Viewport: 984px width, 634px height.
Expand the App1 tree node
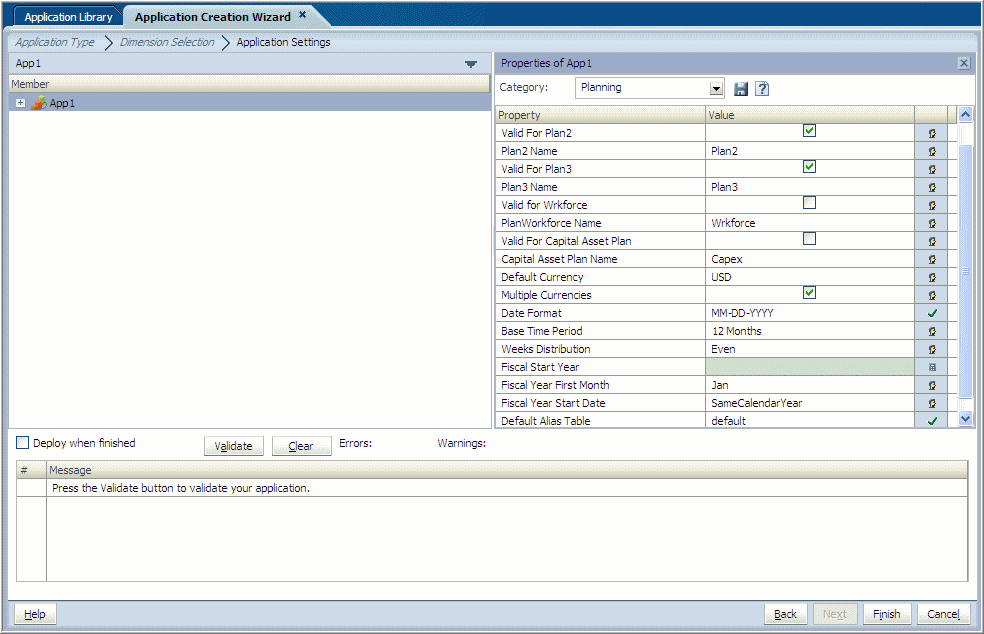(21, 103)
